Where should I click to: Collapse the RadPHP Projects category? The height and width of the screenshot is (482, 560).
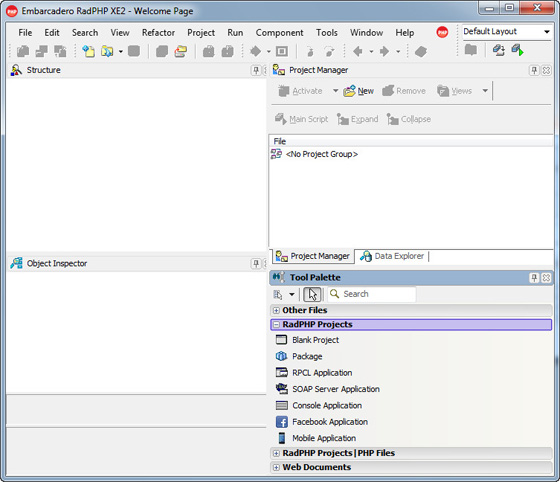pos(276,325)
